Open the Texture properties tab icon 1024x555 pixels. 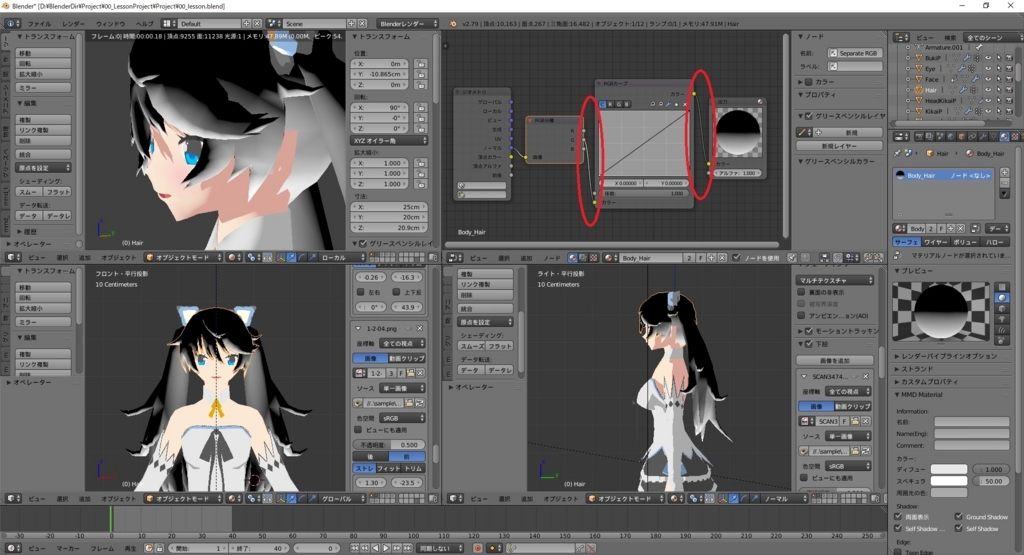click(1015, 137)
